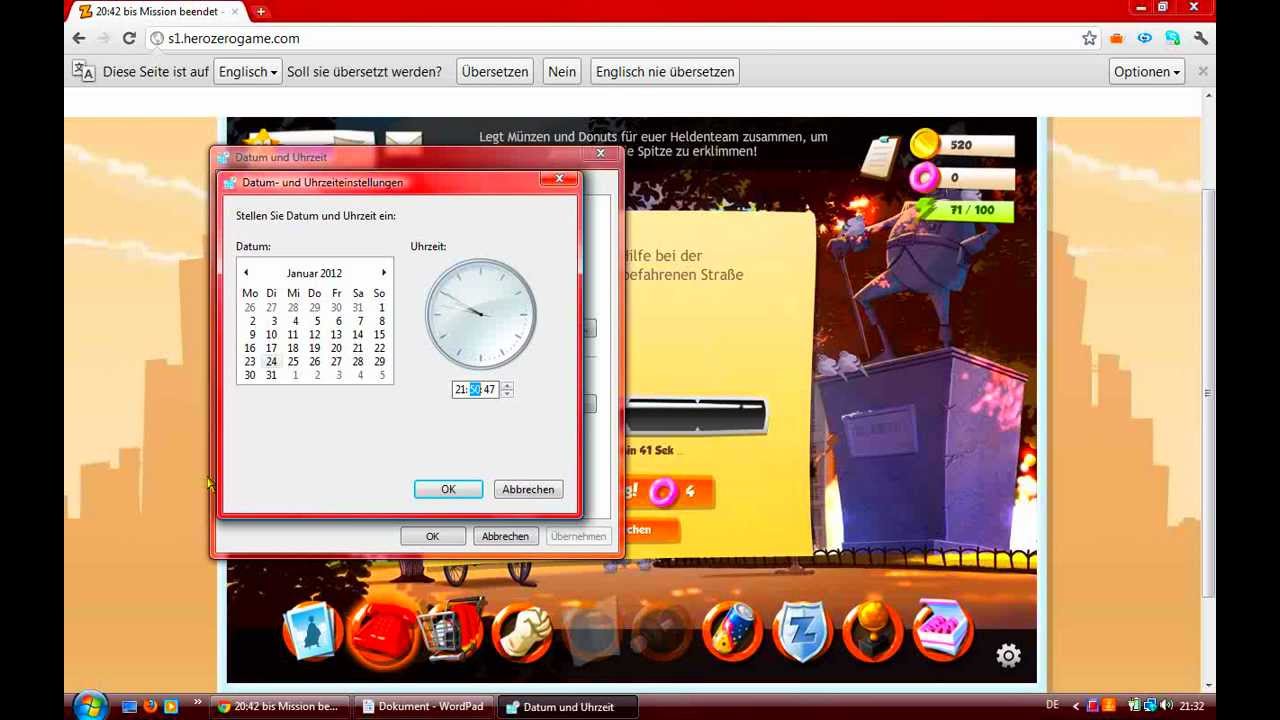The height and width of the screenshot is (720, 1280).
Task: Click OK in Datum und Uhrzeit window
Action: pyautogui.click(x=432, y=536)
